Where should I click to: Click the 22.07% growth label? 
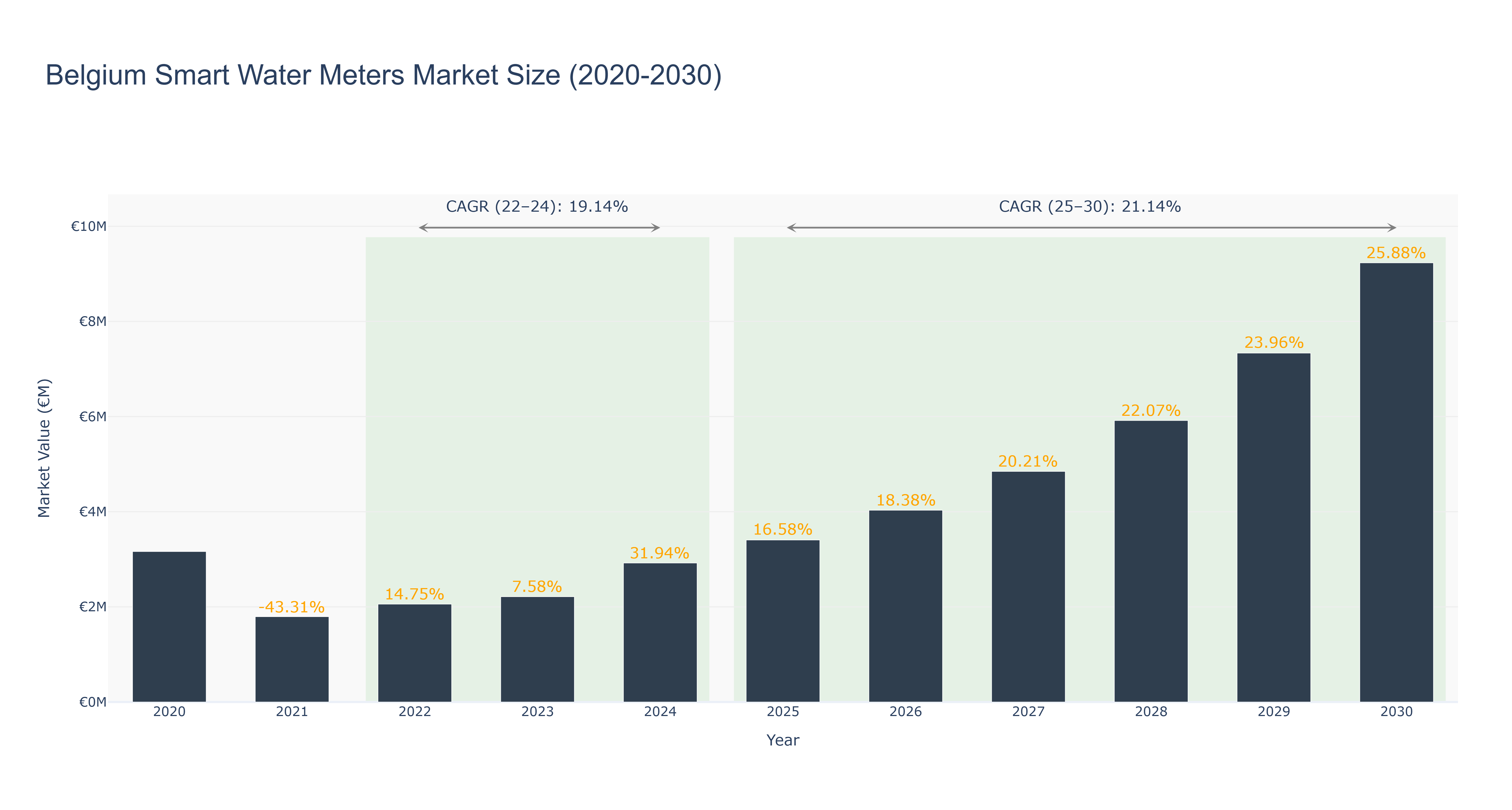1150,410
